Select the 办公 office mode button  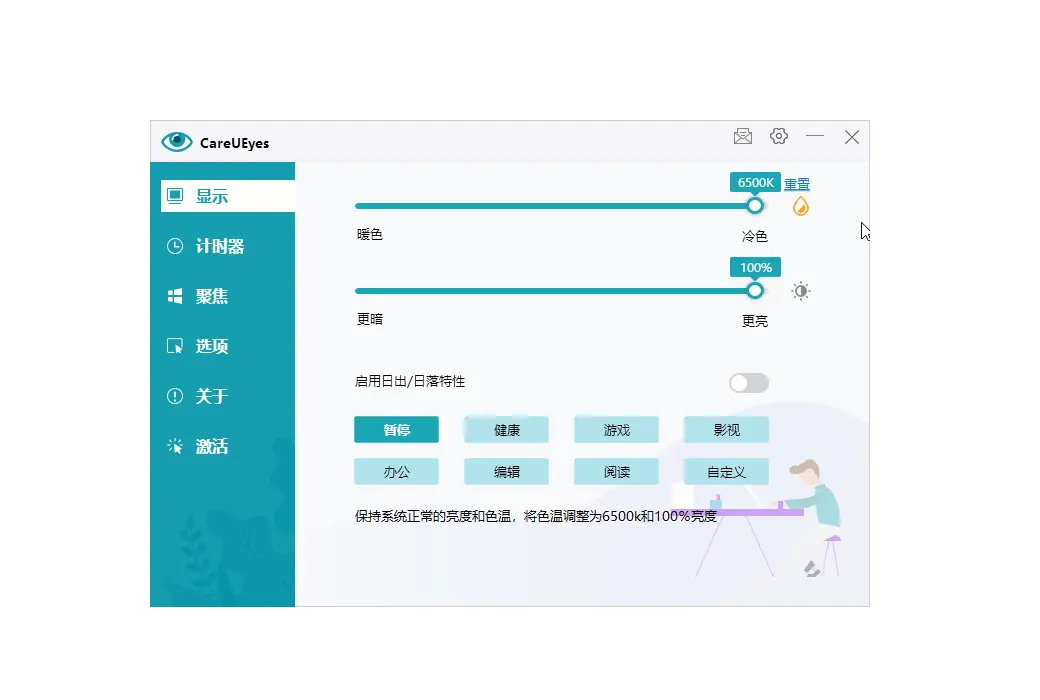397,472
